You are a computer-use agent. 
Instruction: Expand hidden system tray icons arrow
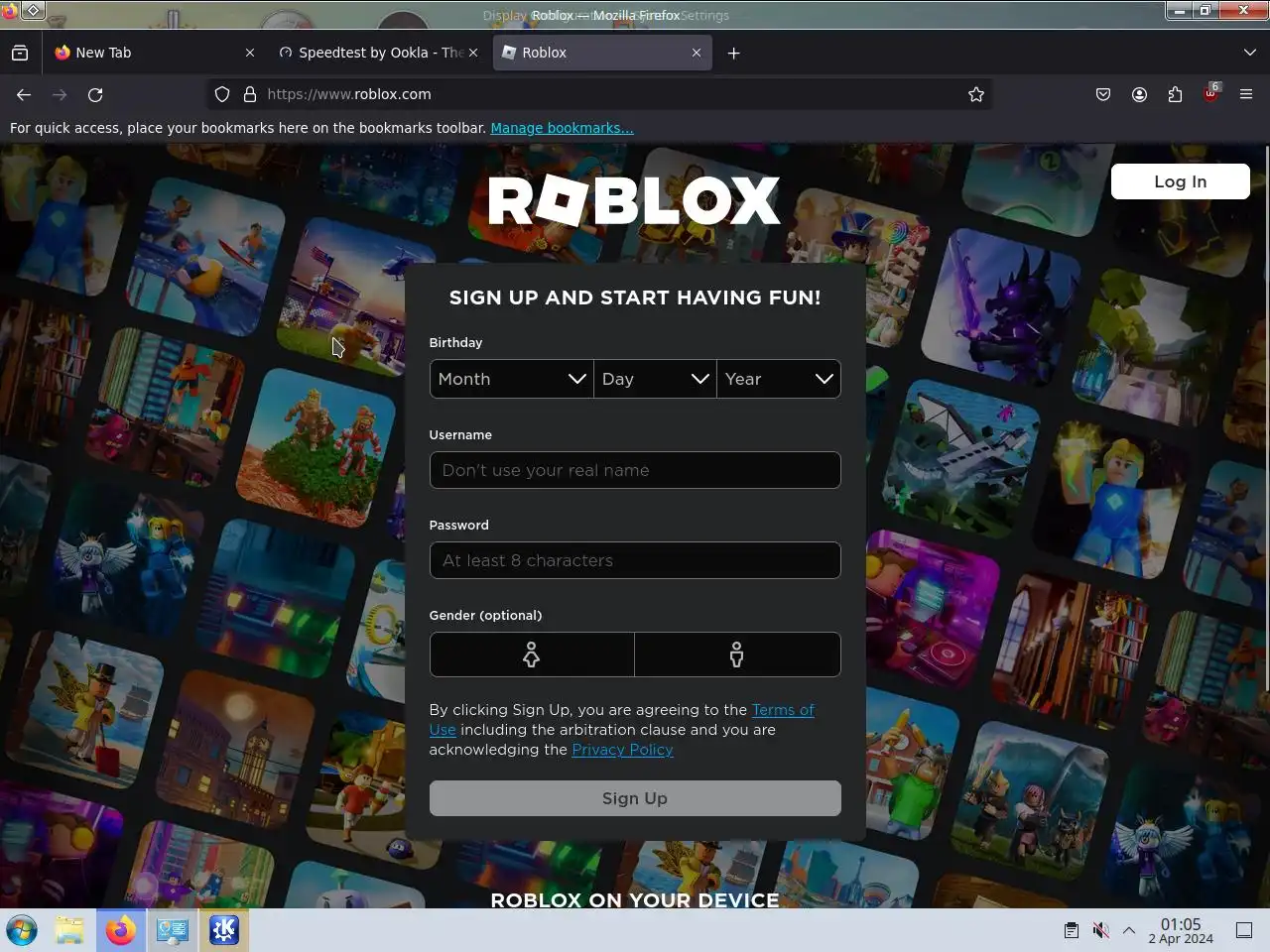point(1129,930)
